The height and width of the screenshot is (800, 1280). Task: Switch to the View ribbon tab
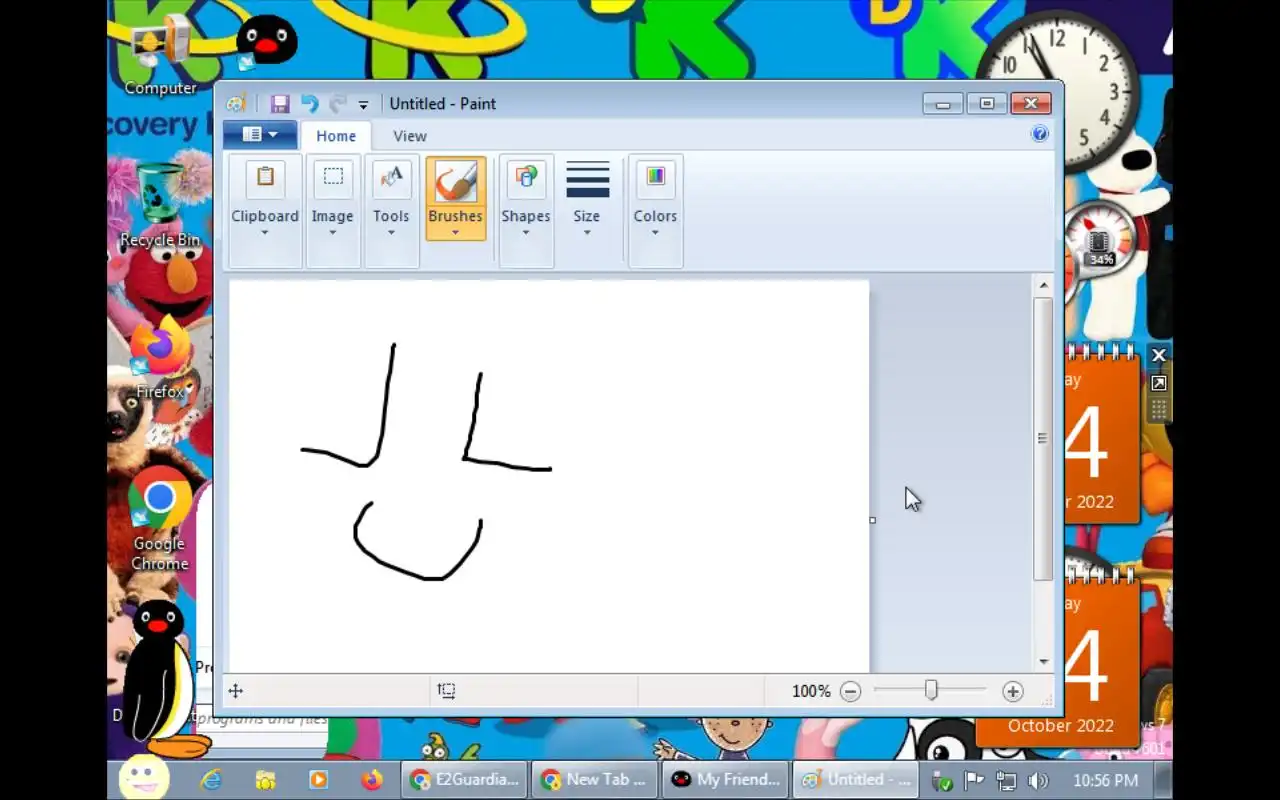tap(410, 136)
